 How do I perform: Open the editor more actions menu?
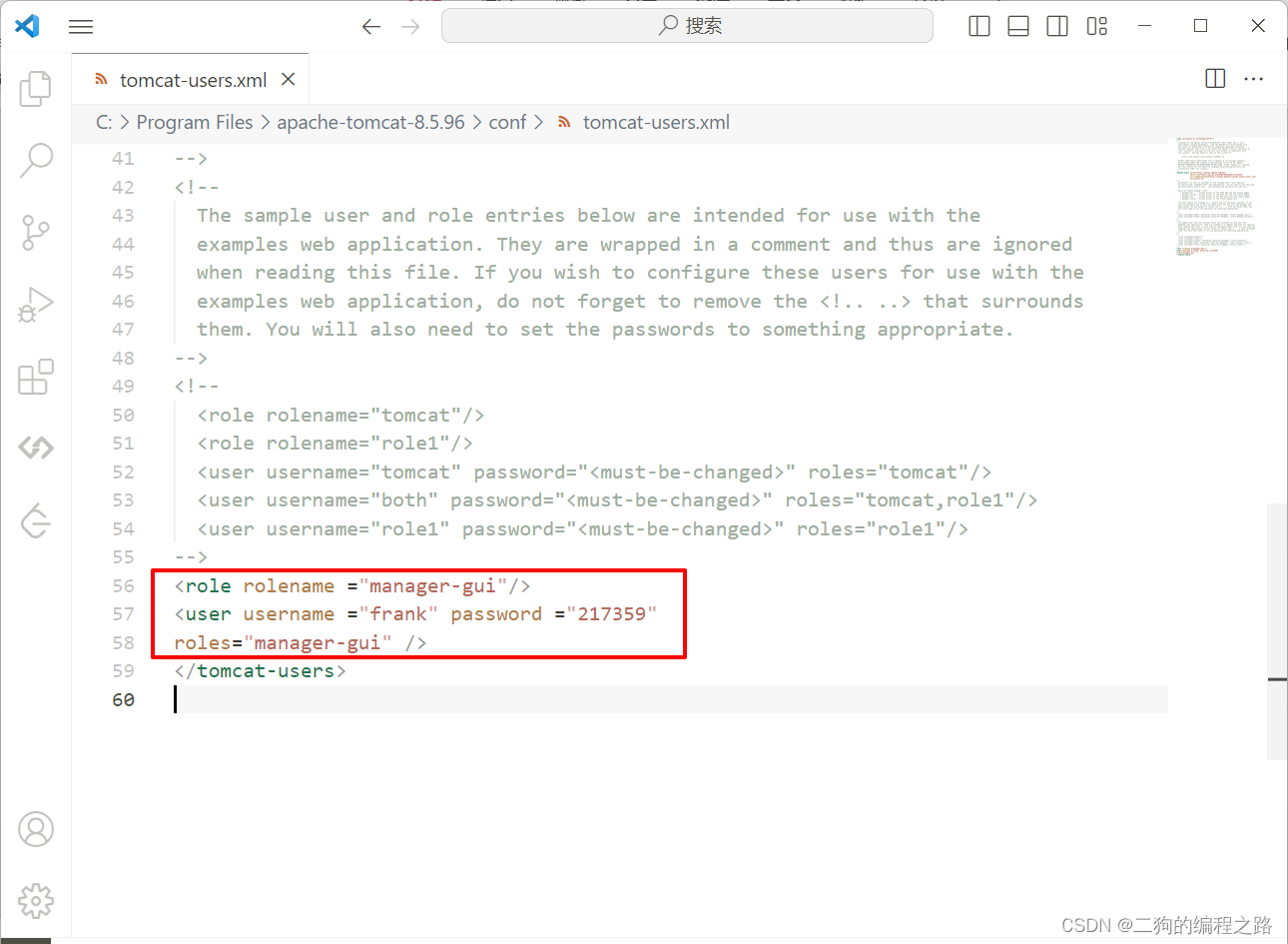click(1254, 79)
